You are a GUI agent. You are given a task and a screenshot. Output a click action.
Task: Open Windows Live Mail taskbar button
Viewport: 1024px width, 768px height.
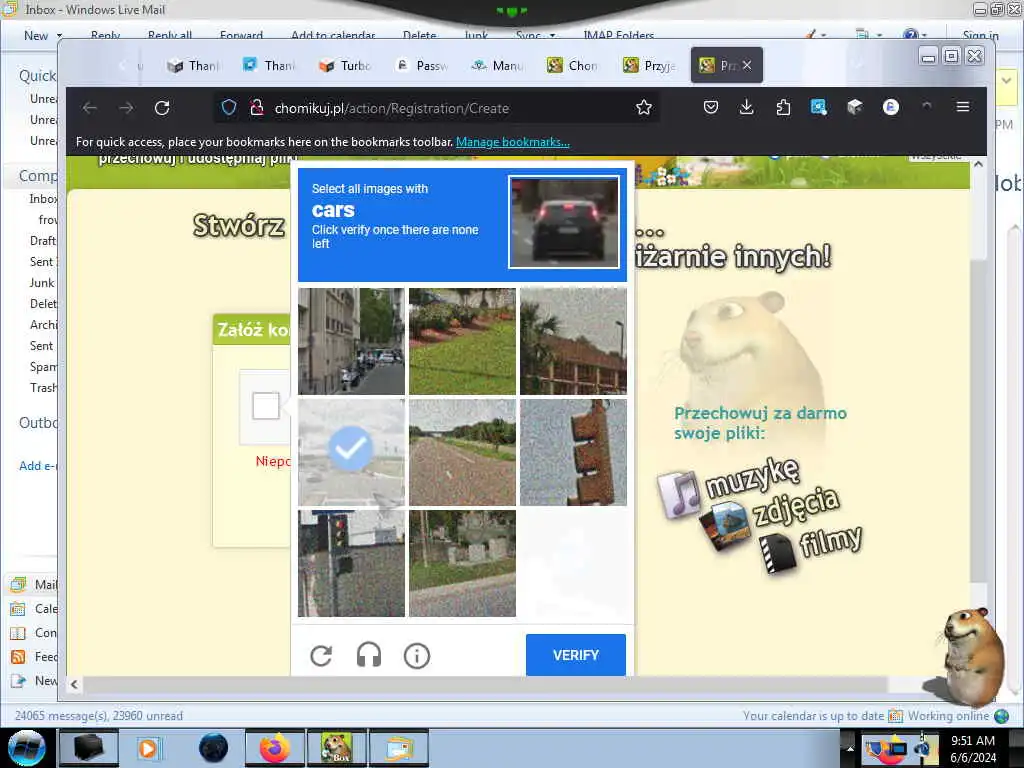399,748
